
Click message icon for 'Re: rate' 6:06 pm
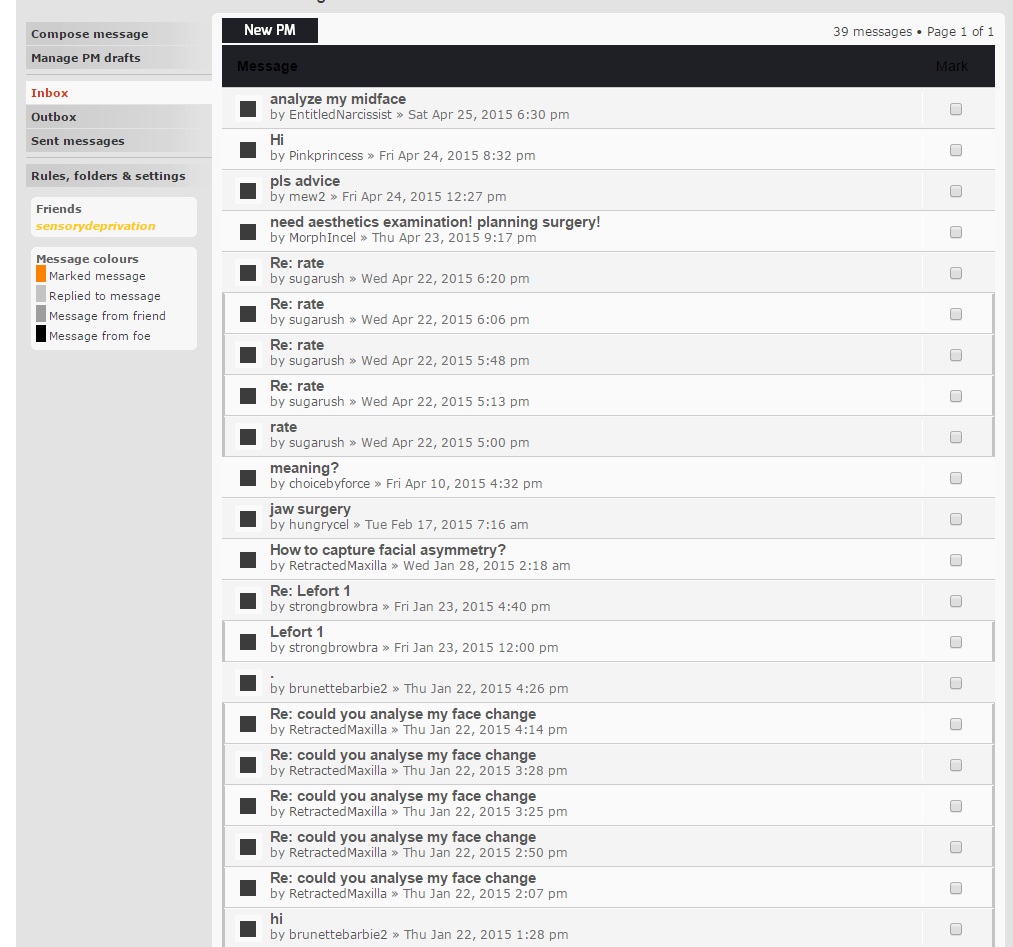(248, 314)
